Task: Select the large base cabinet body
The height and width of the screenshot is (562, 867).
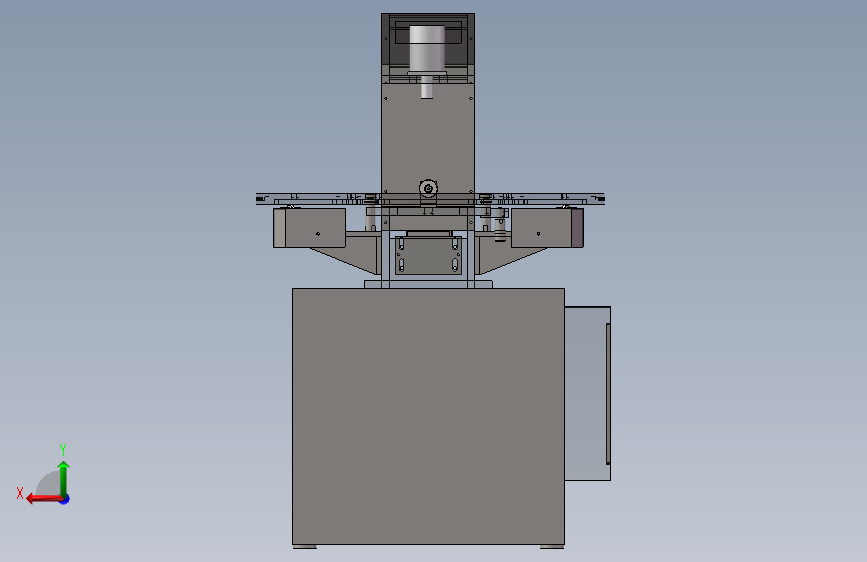Action: pyautogui.click(x=428, y=416)
